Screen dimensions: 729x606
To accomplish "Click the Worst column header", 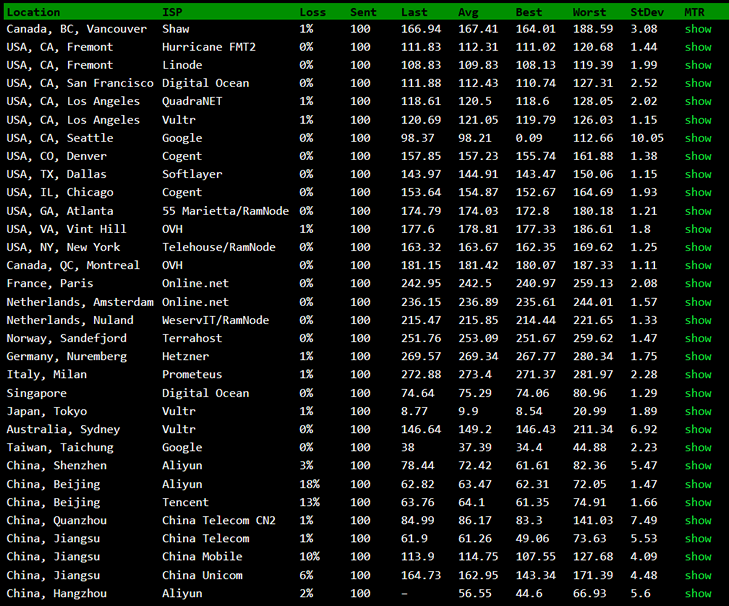I will click(x=589, y=13).
